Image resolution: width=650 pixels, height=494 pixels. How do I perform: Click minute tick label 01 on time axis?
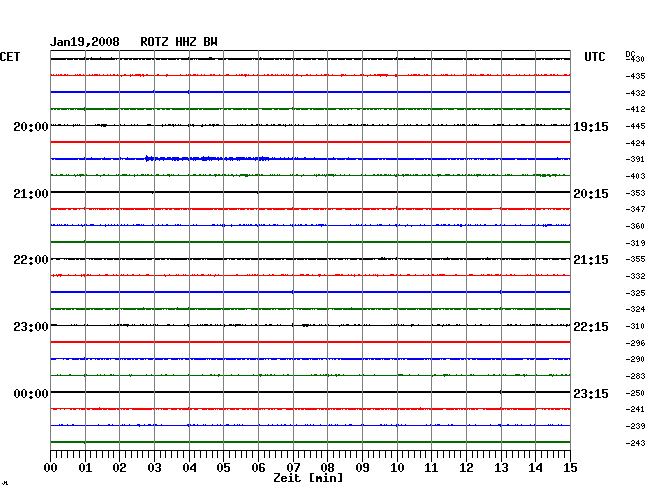(x=85, y=468)
